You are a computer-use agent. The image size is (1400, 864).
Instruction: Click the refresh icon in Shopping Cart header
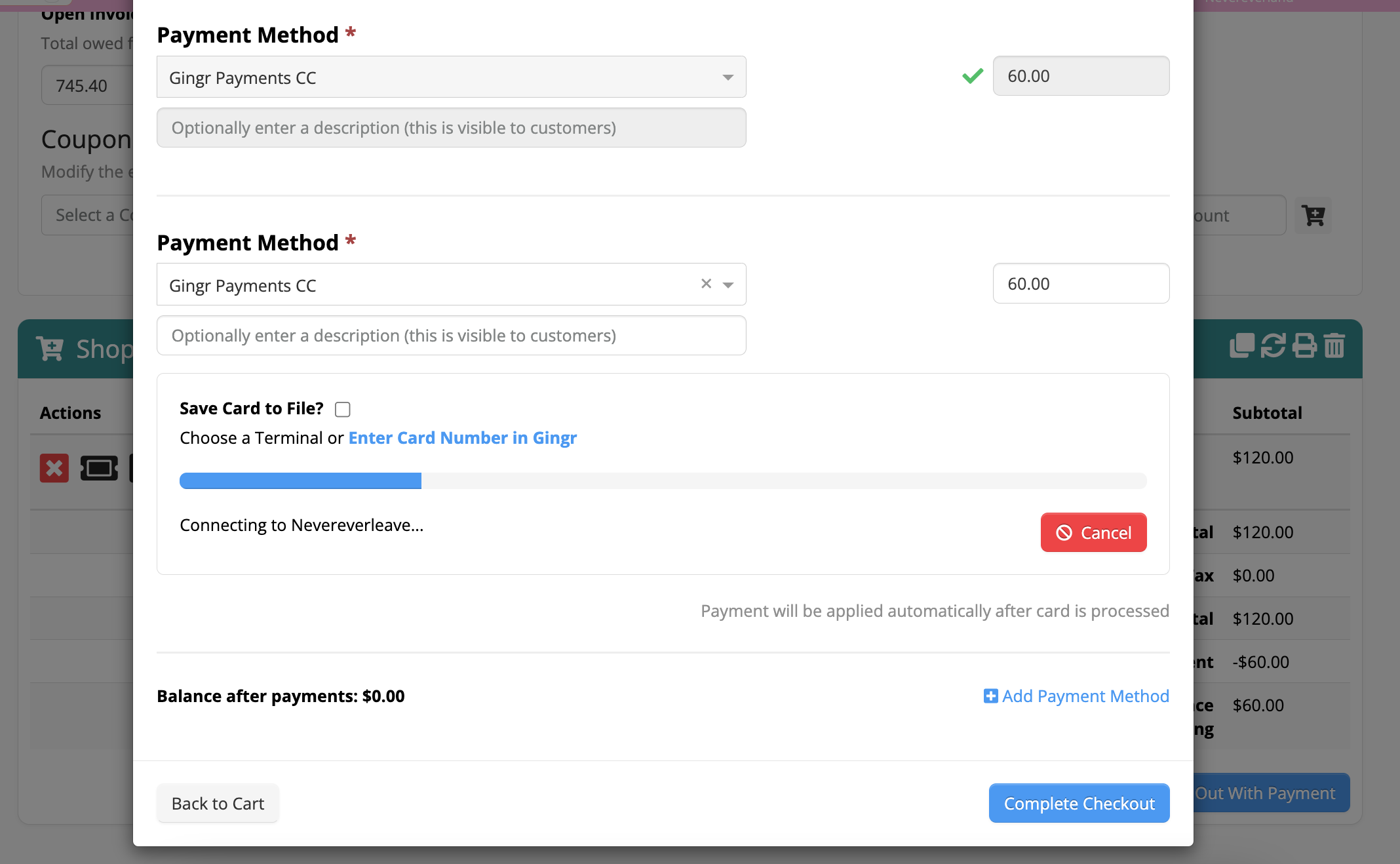click(x=1273, y=346)
